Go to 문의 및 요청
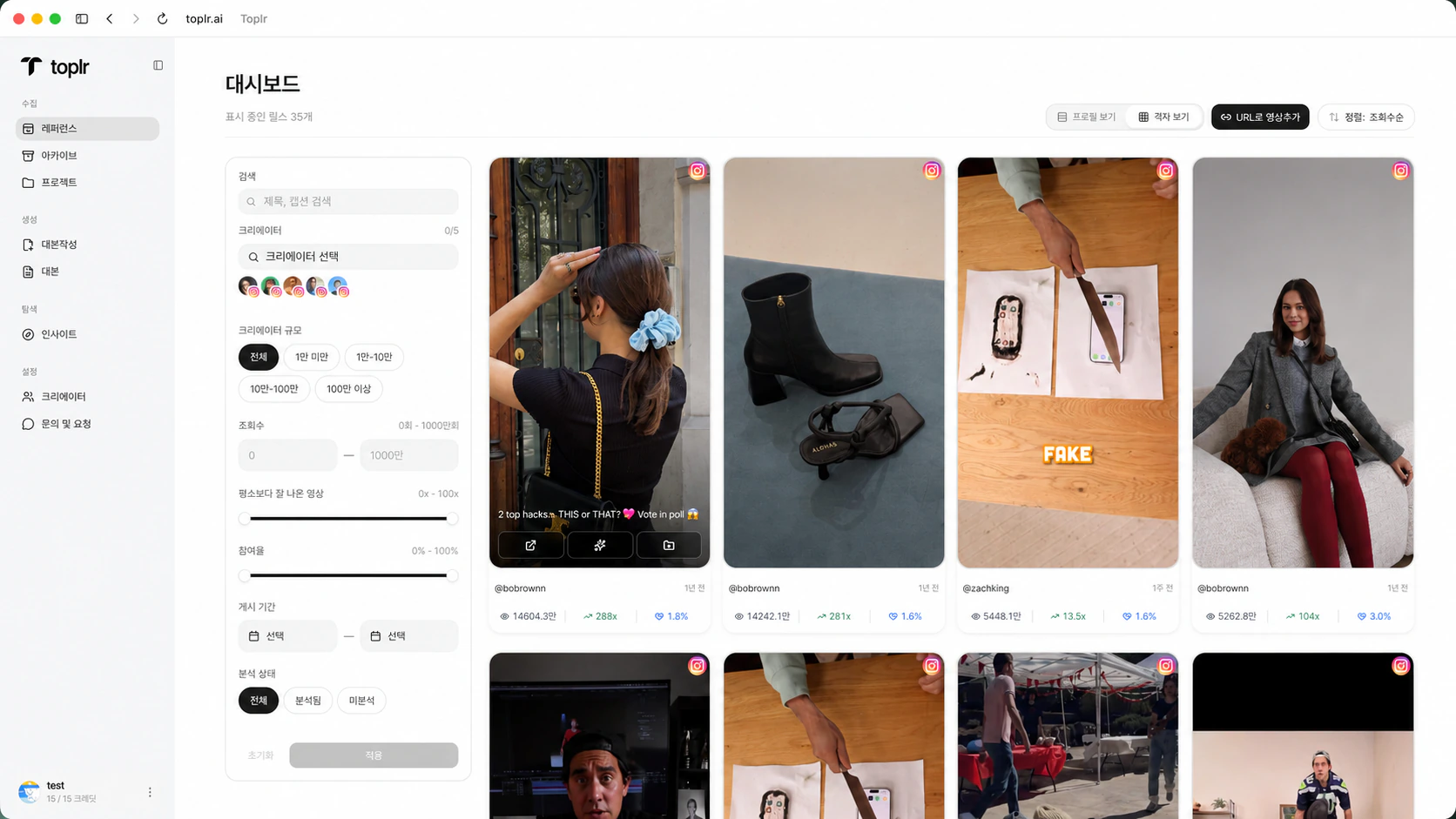 tap(87, 424)
